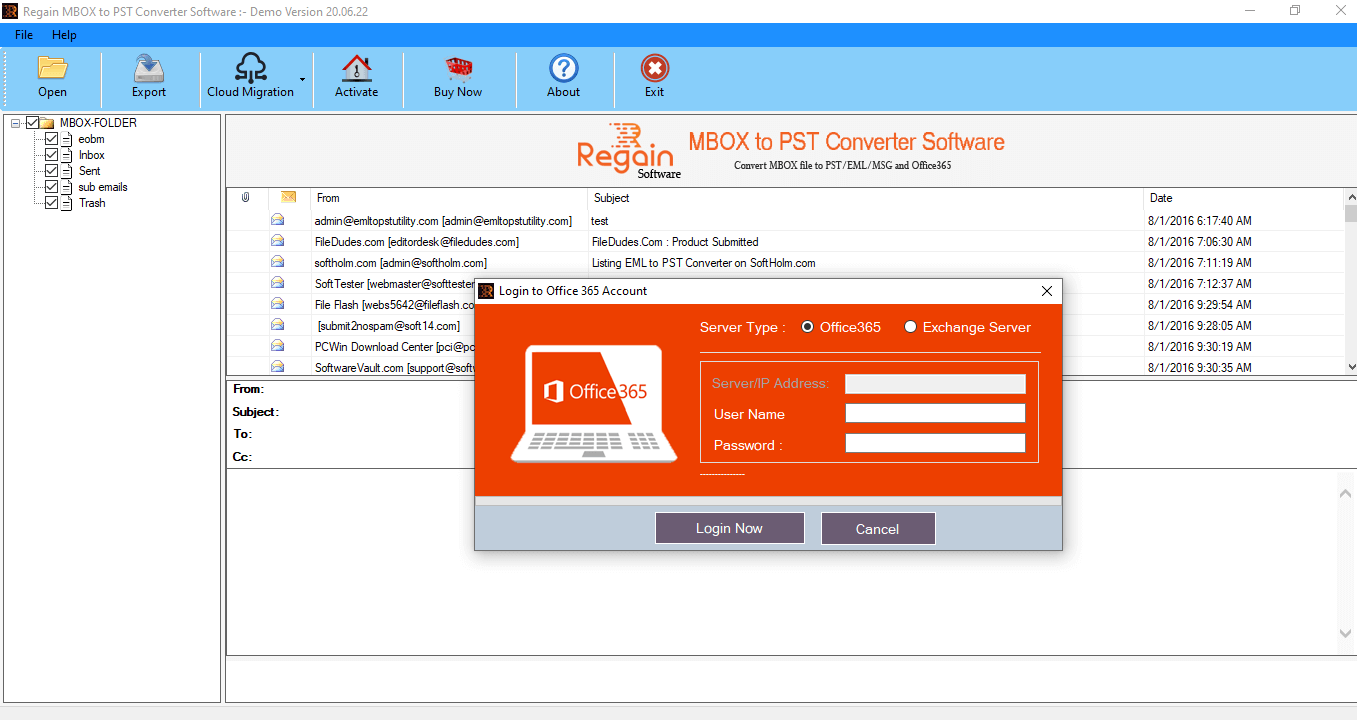Sort emails by the Date column header
This screenshot has width=1357, height=720.
[x=1244, y=198]
